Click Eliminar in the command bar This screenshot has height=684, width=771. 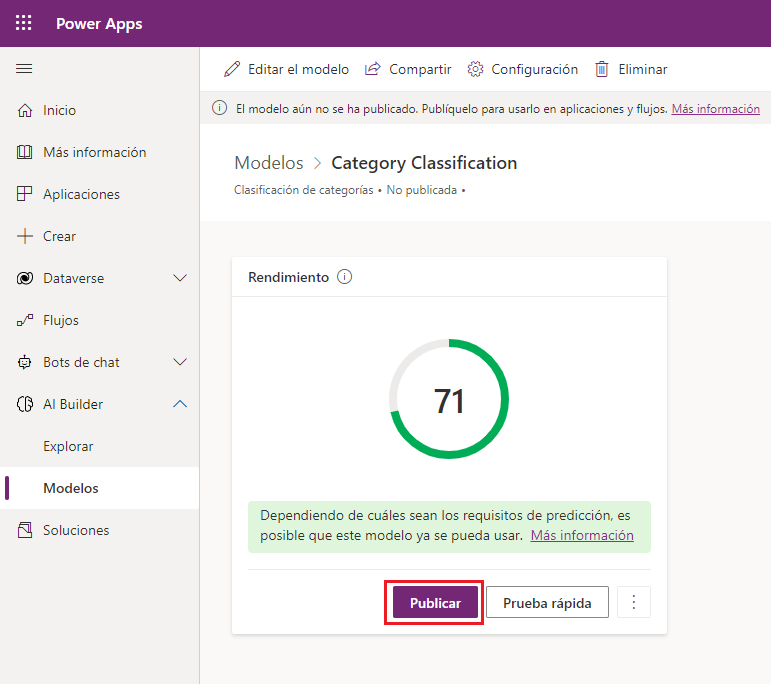(631, 69)
